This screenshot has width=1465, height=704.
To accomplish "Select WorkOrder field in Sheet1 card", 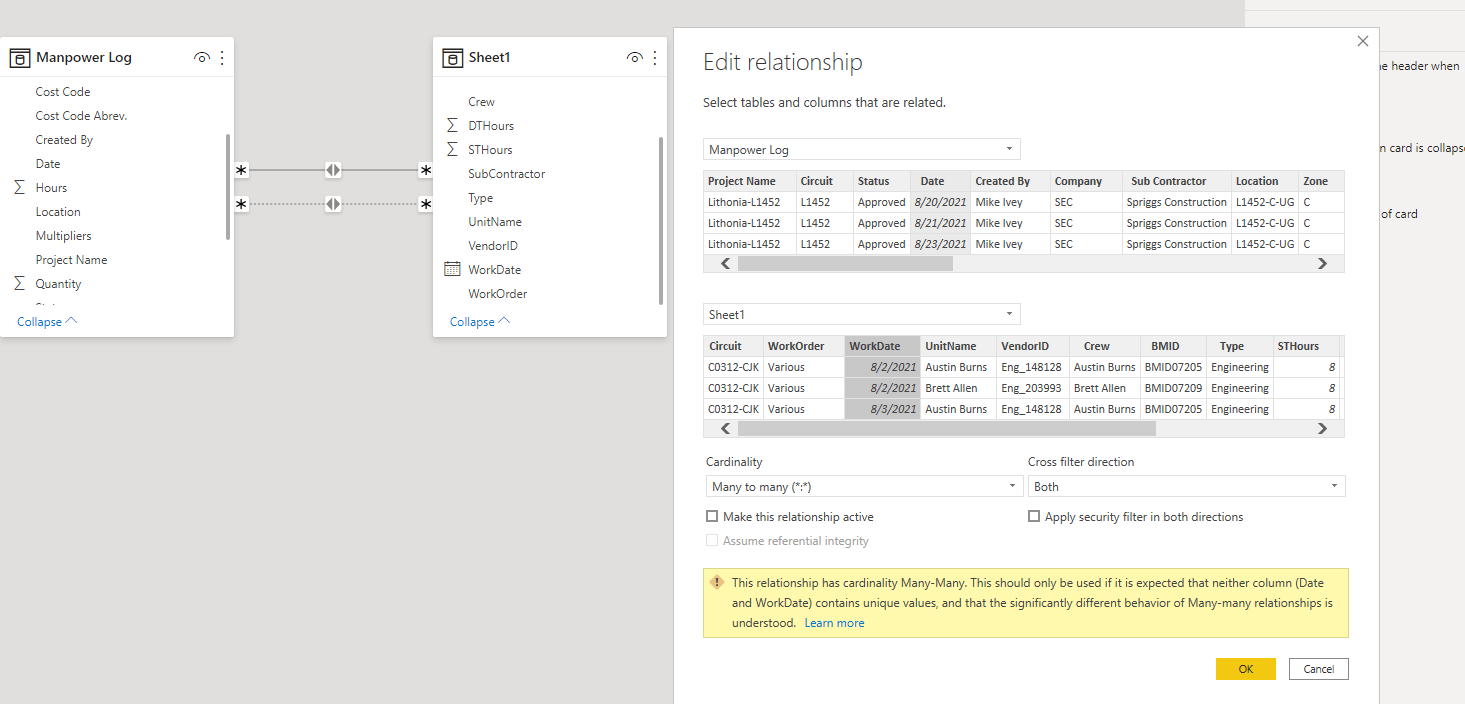I will coord(497,294).
